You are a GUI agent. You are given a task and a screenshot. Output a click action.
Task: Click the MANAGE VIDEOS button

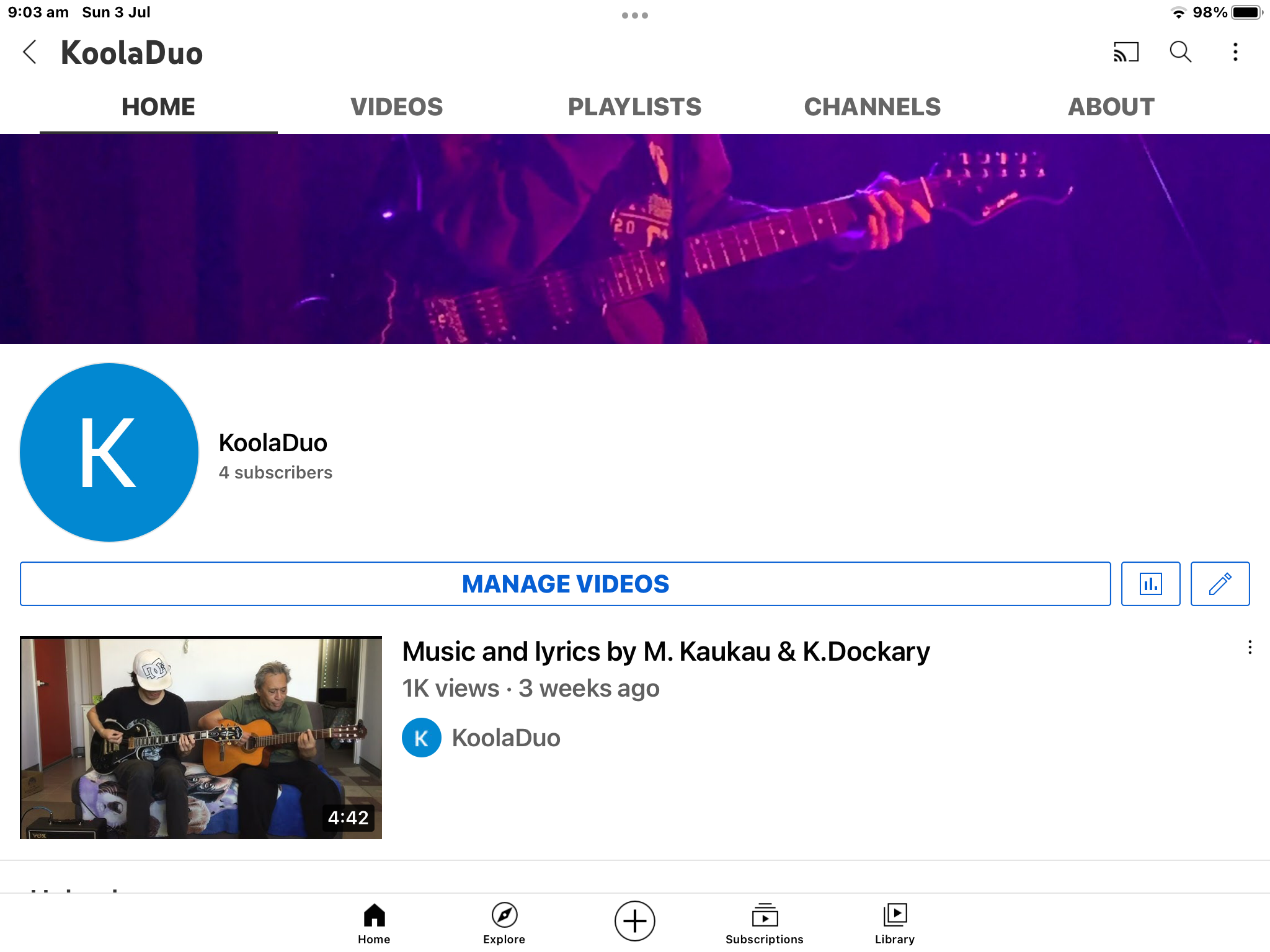click(566, 584)
